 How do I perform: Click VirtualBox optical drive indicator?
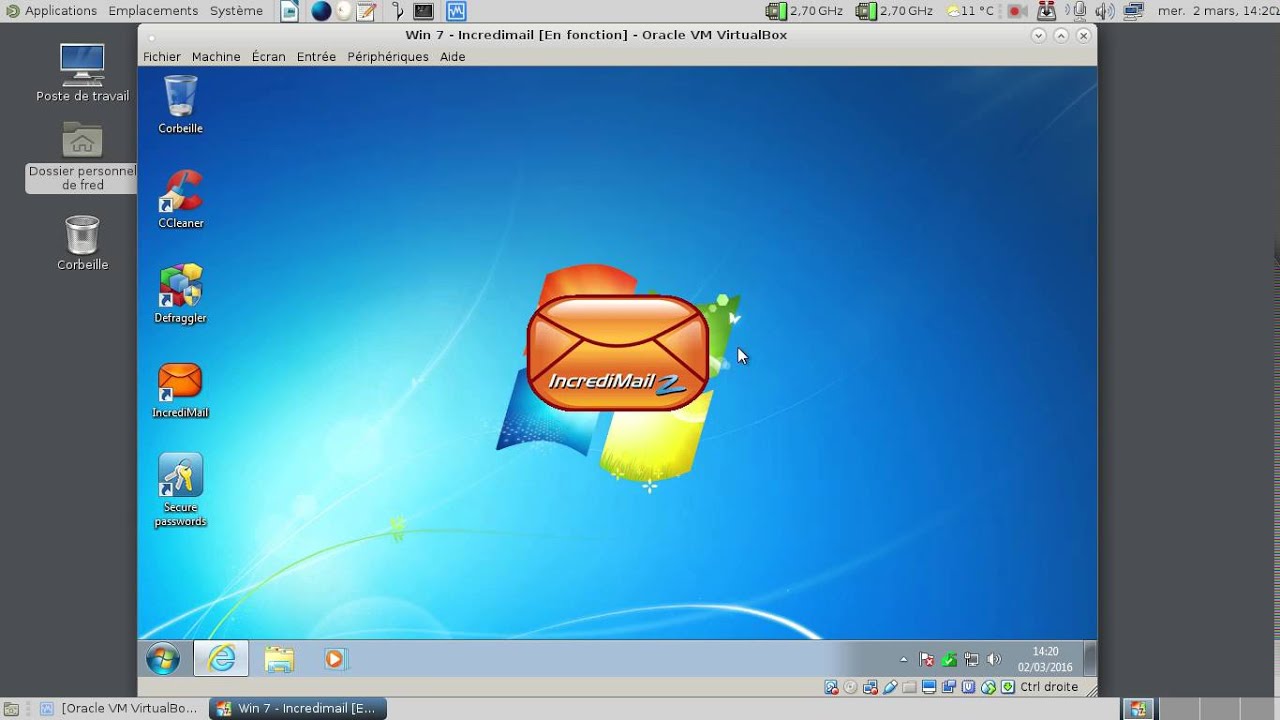click(x=850, y=687)
